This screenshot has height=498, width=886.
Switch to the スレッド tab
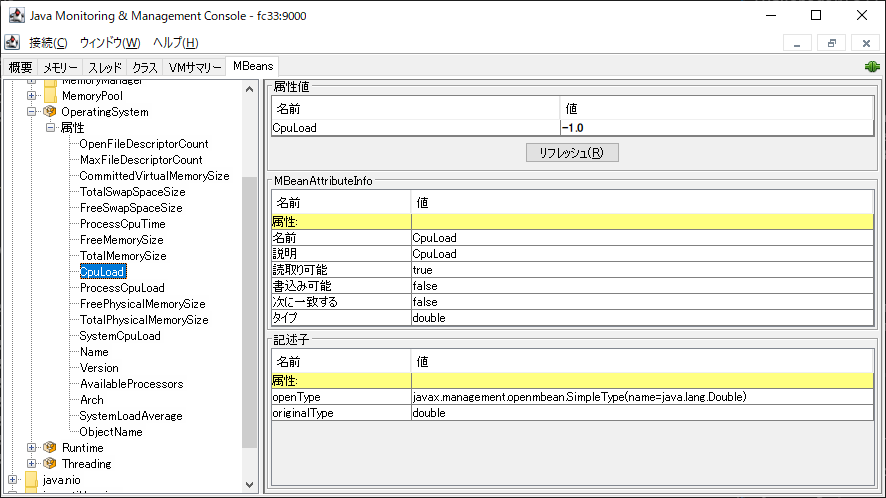105,67
